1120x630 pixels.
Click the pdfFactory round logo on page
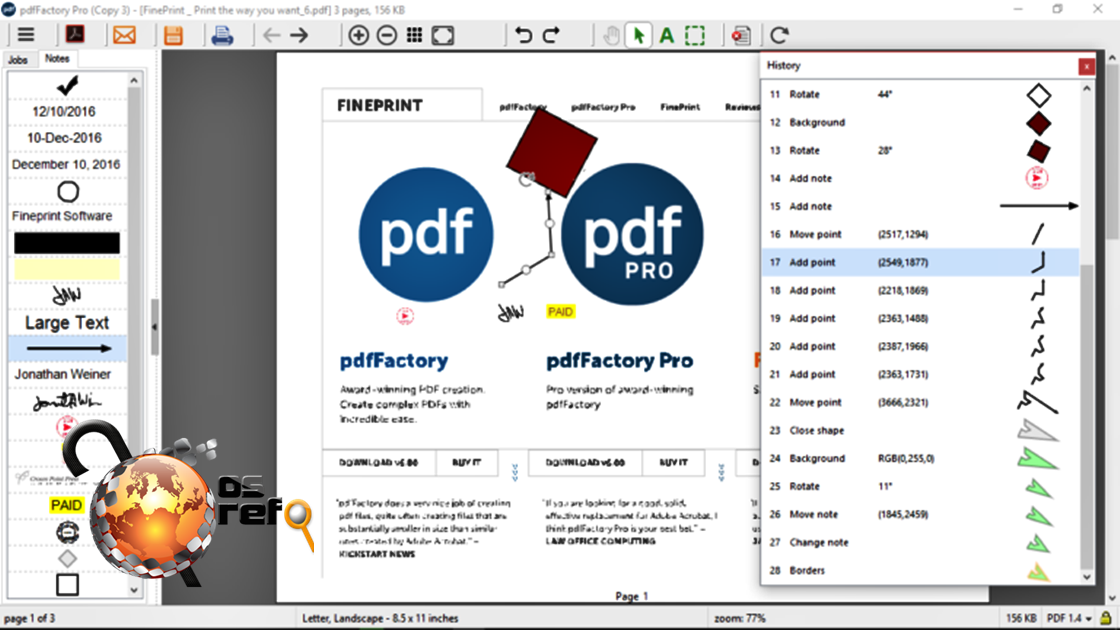coord(426,235)
